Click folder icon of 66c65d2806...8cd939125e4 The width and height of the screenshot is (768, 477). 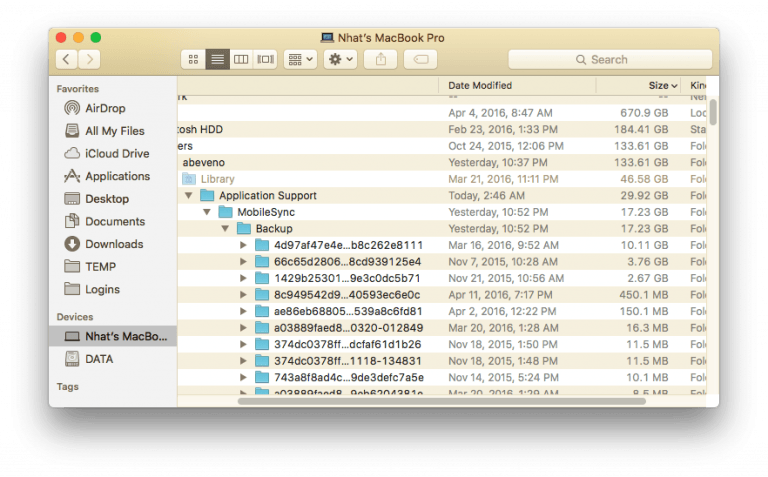click(262, 262)
